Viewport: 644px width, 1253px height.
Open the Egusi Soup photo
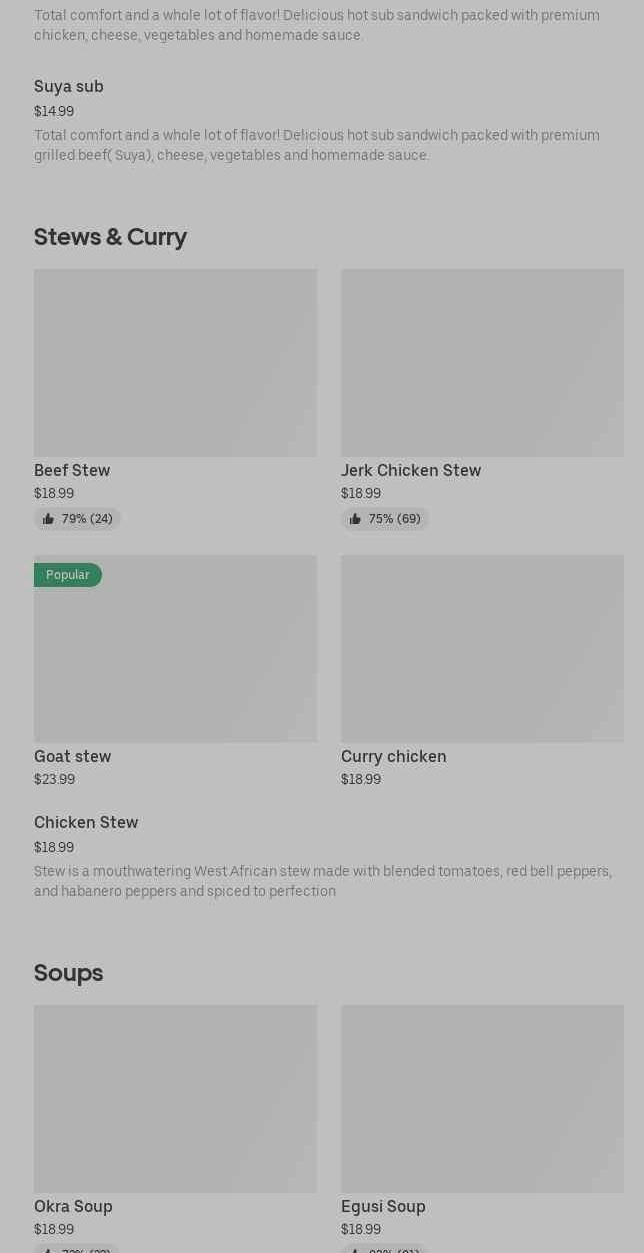point(482,1098)
